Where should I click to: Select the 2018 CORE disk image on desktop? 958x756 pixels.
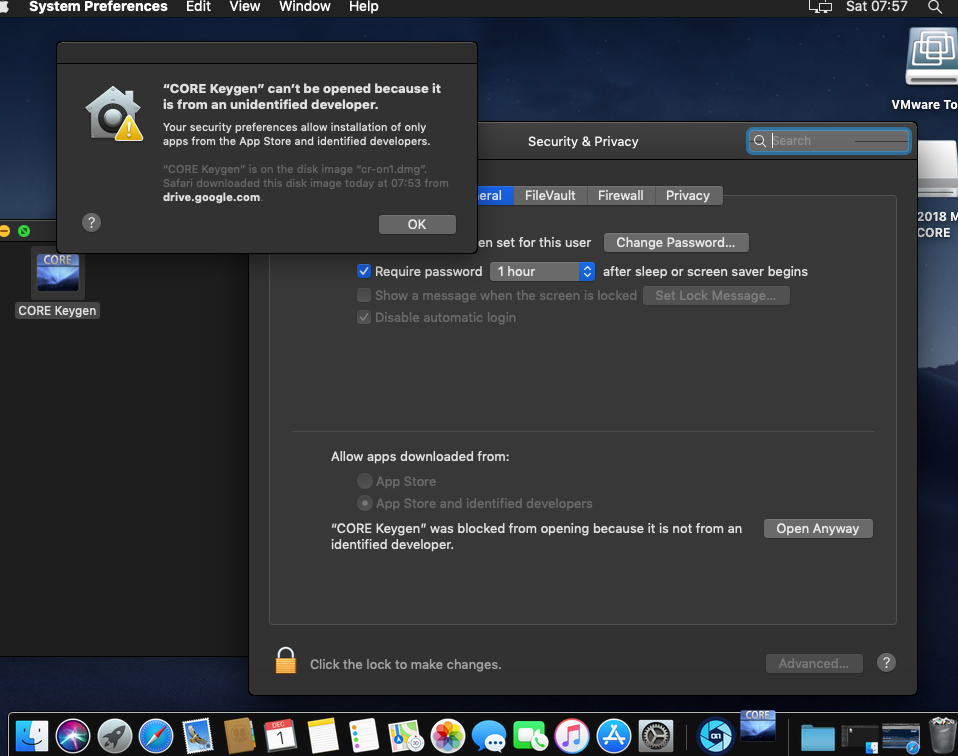938,169
